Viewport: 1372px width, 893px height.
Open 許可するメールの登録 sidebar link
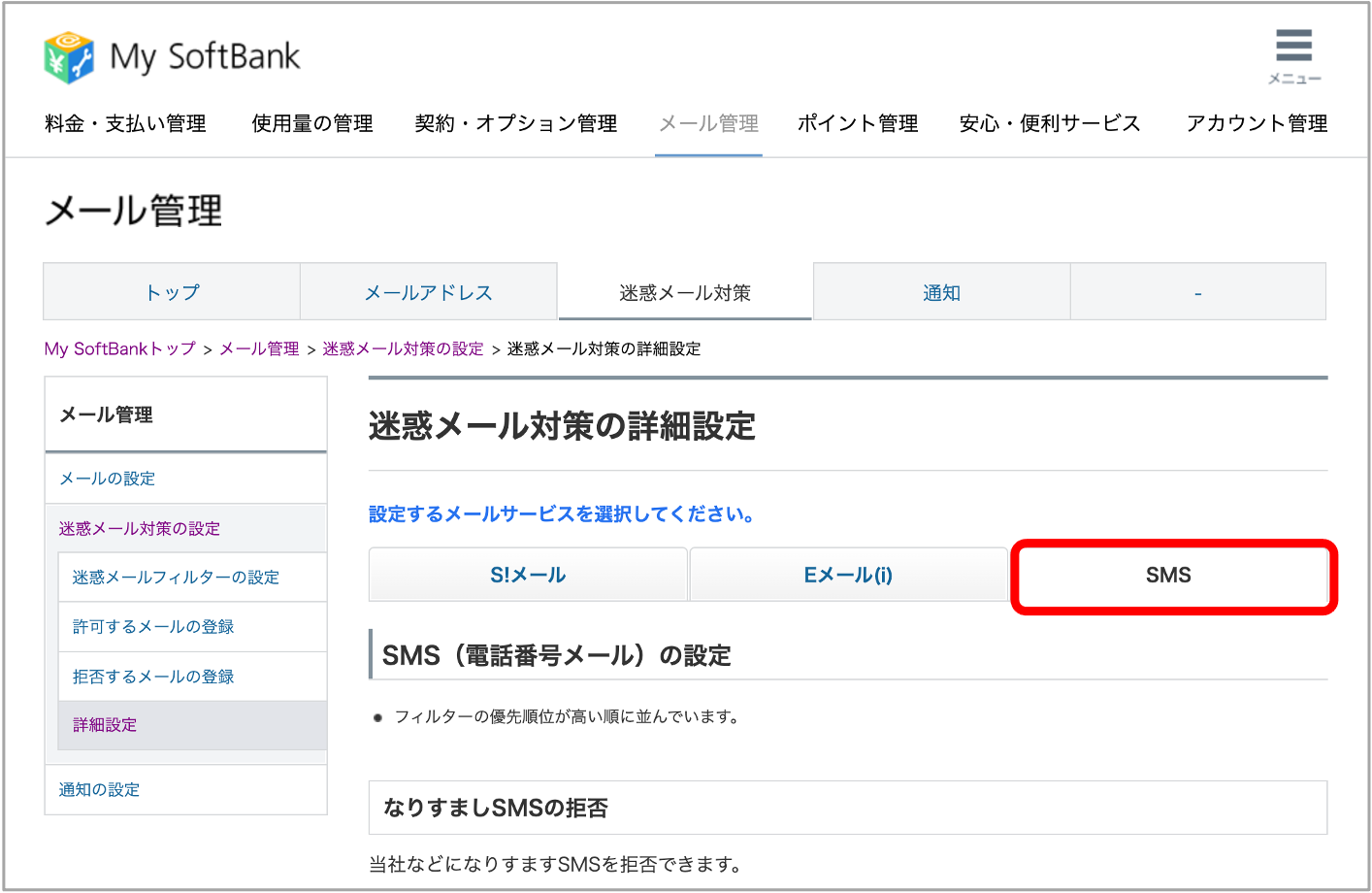coord(192,627)
